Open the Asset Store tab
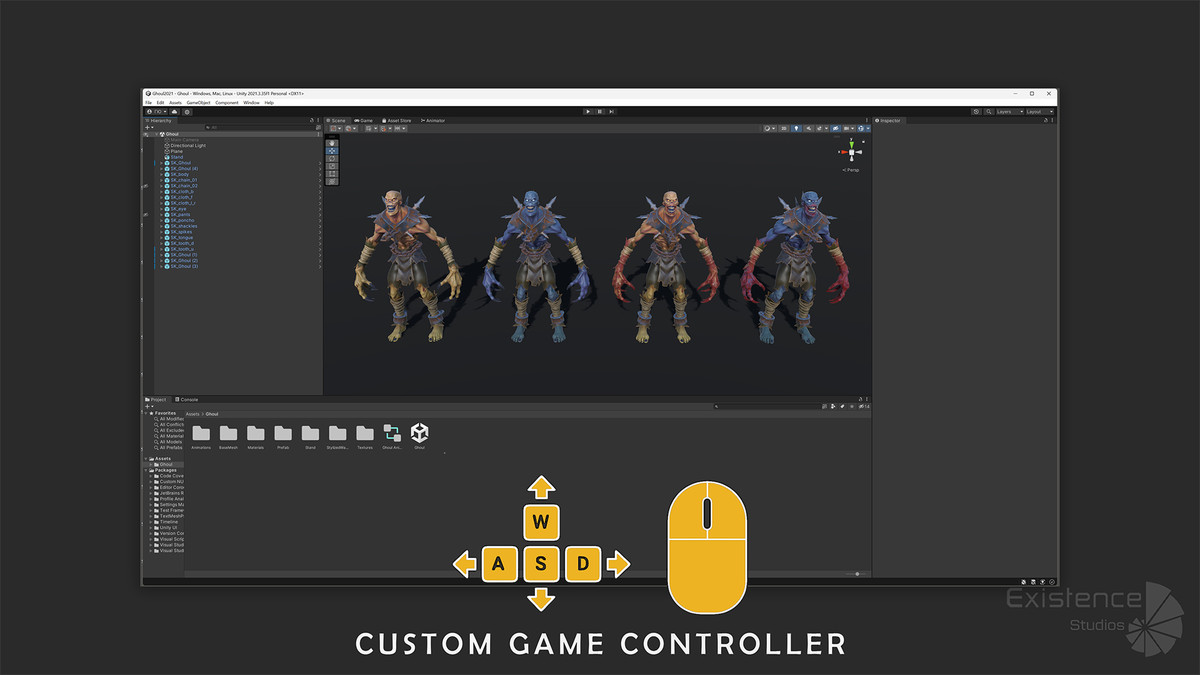The height and width of the screenshot is (675, 1200). (x=396, y=120)
